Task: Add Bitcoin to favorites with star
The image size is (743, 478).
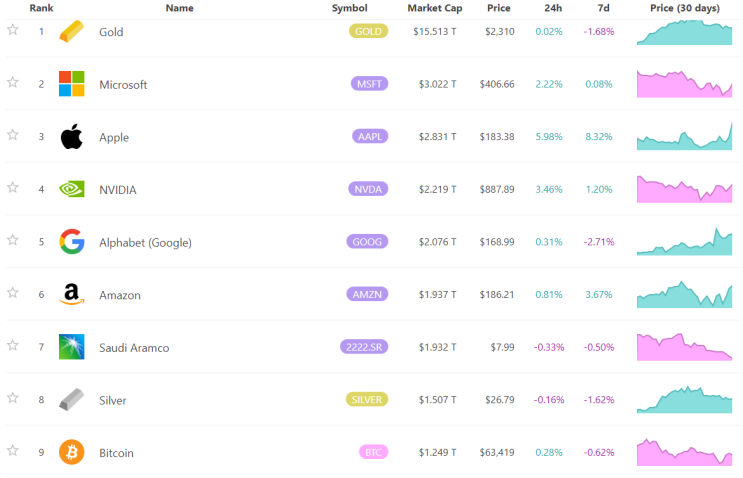Action: [x=13, y=451]
